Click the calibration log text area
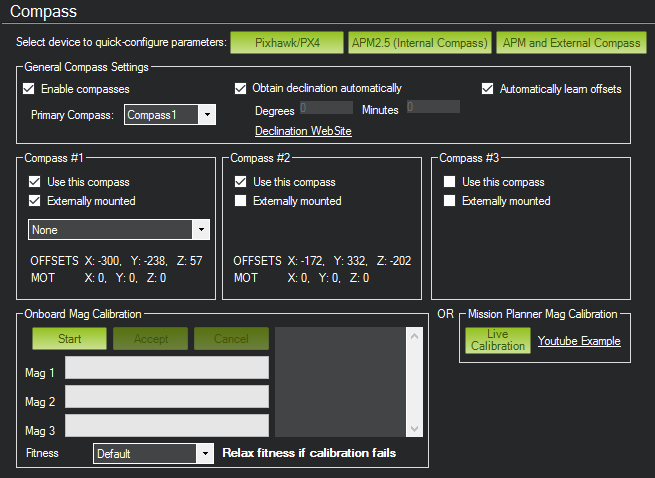 (340, 382)
